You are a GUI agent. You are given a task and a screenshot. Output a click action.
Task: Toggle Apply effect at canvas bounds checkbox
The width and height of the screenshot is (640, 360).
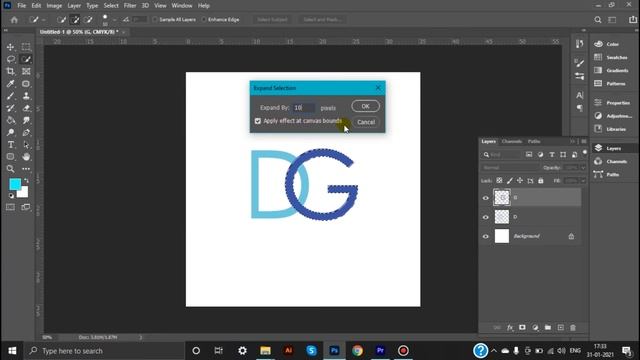click(258, 121)
